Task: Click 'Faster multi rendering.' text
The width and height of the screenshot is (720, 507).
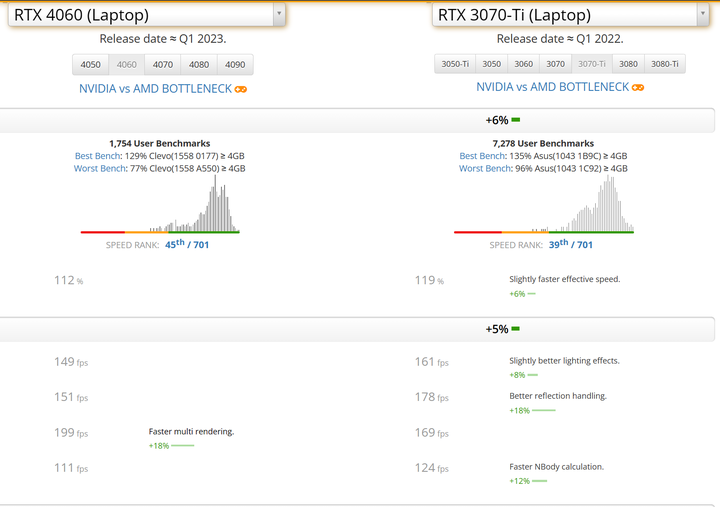Action: pyautogui.click(x=191, y=432)
